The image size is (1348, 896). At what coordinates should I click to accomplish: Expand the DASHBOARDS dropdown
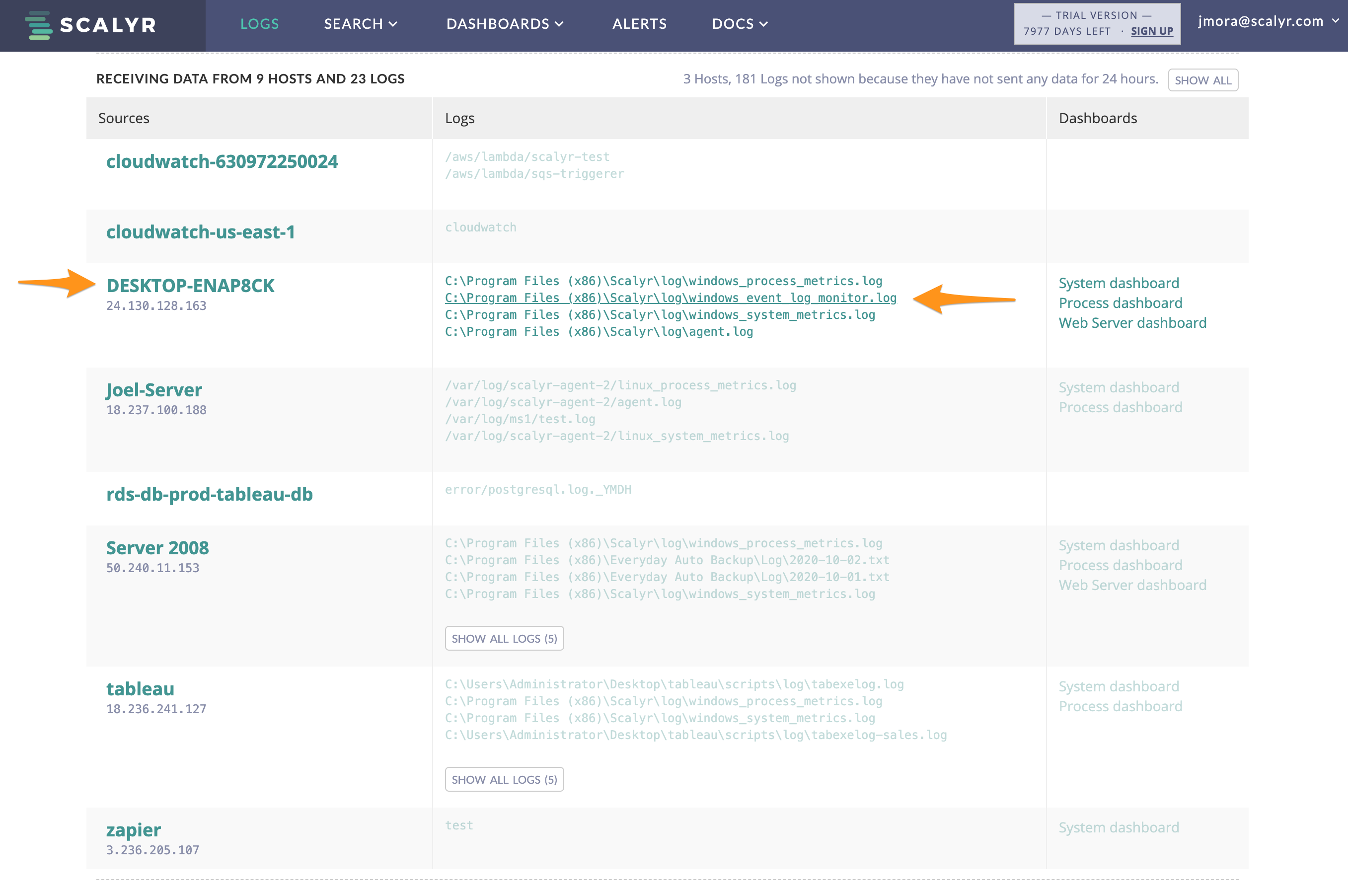(x=505, y=24)
